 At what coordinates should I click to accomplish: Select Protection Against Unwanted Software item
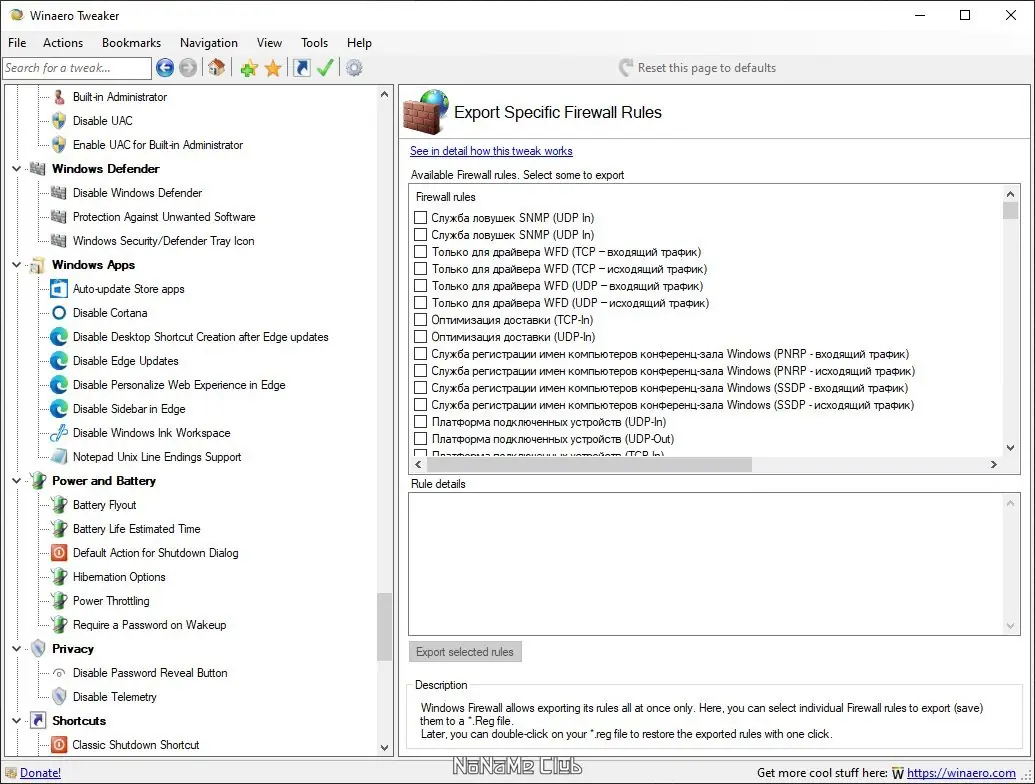pos(164,217)
